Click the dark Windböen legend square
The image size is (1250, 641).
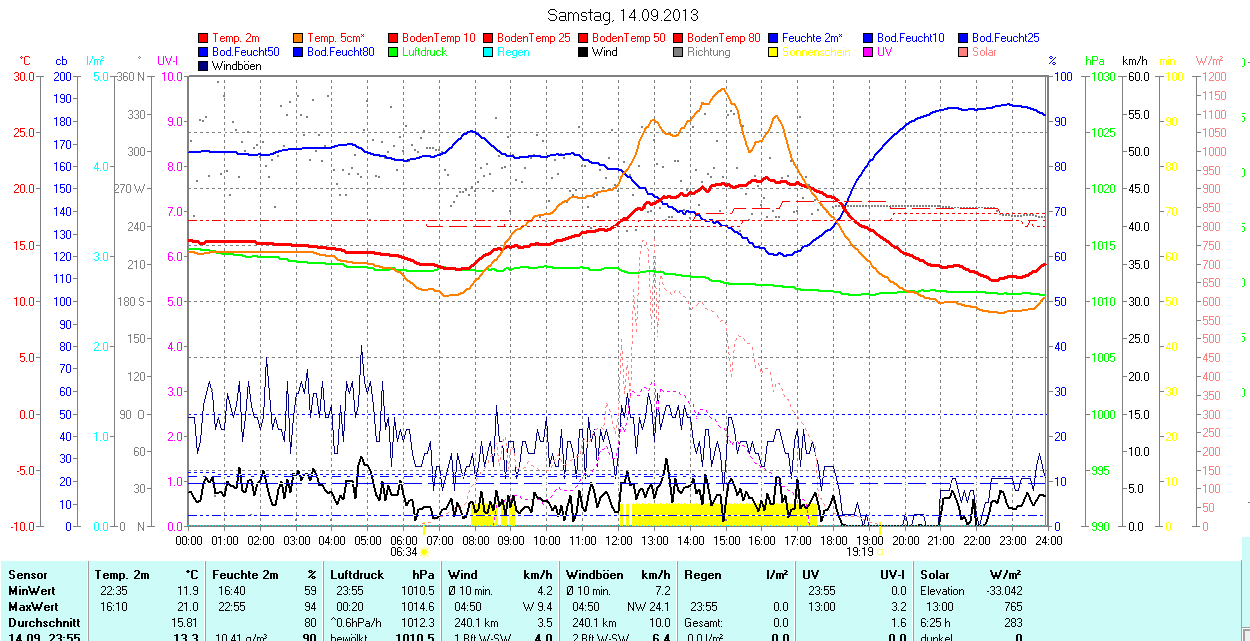[204, 66]
